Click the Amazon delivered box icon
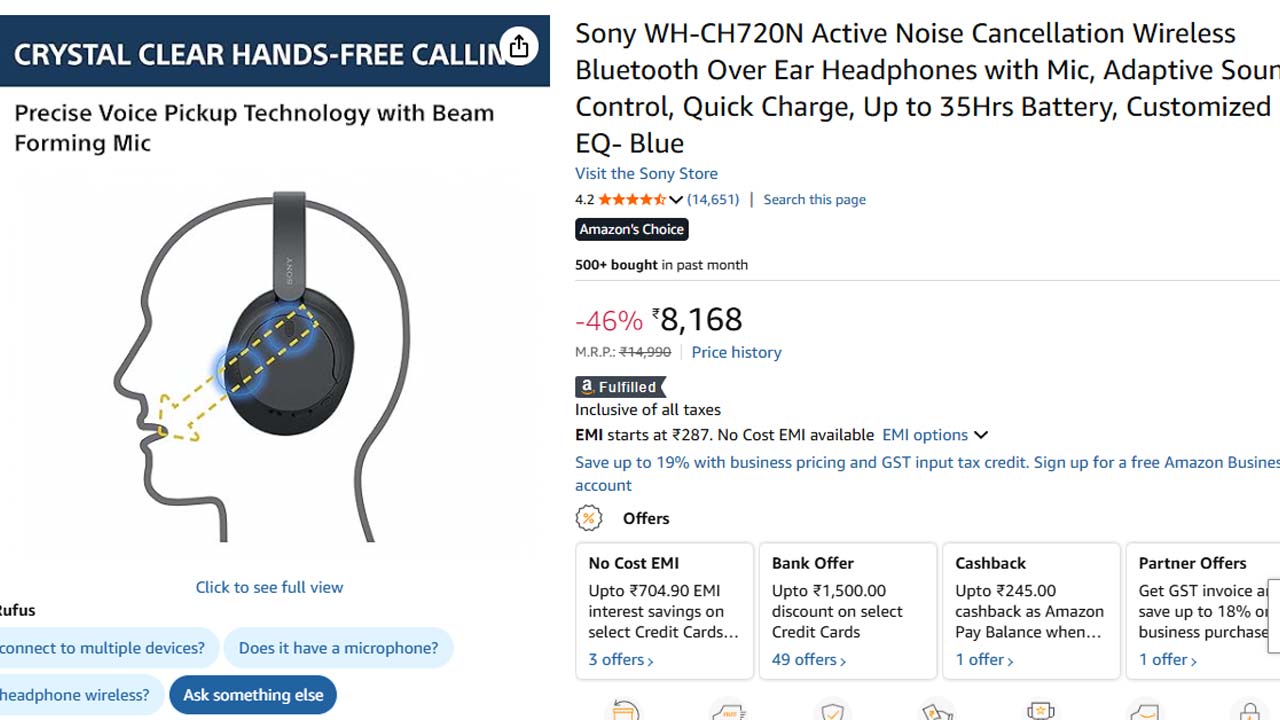This screenshot has height=720, width=1280. [1145, 711]
